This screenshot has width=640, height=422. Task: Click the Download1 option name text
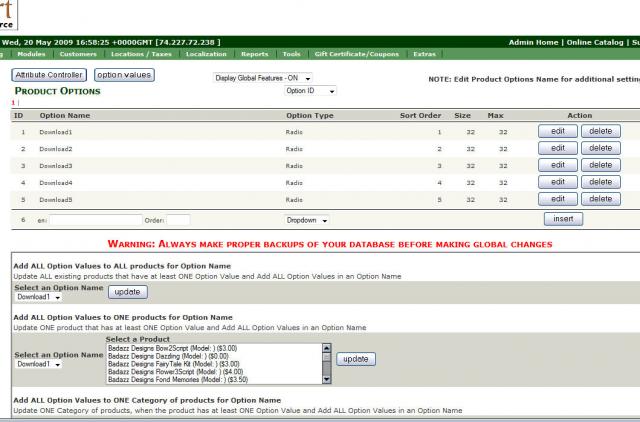click(56, 132)
